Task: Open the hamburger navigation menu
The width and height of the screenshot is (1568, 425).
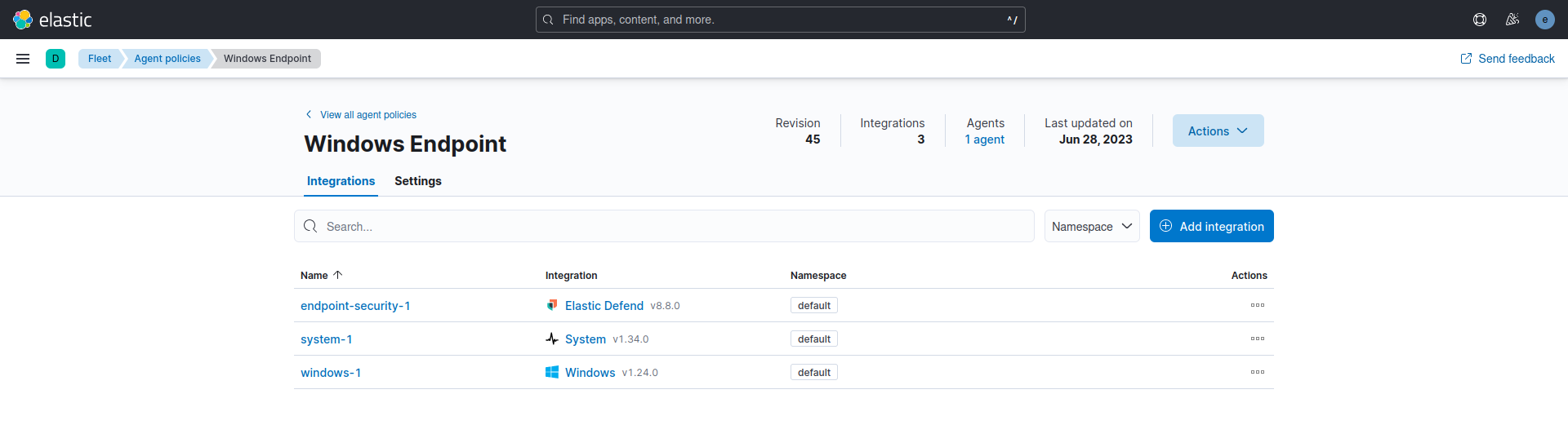Action: click(23, 59)
